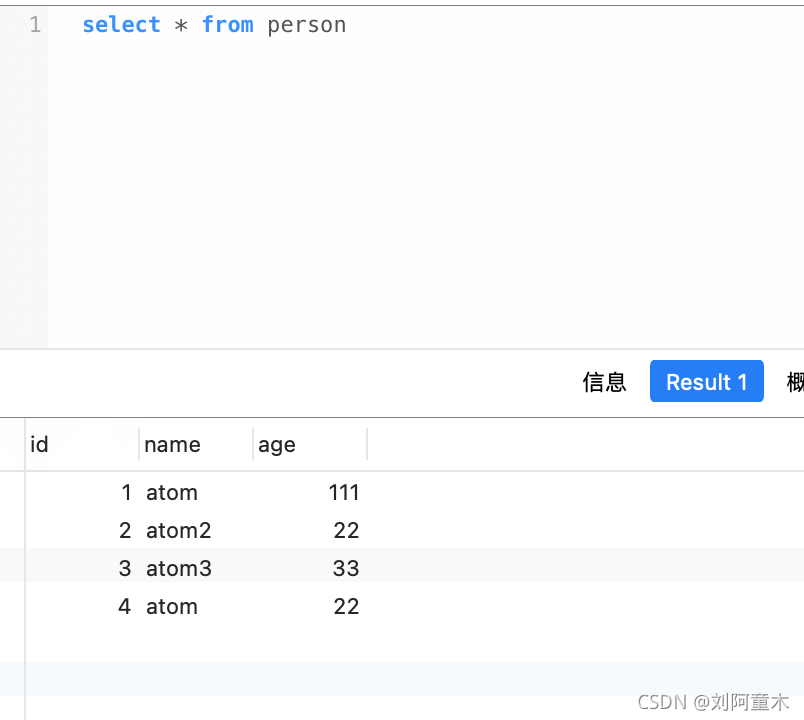
Task: Select the name cell 'atom2'
Action: pos(196,530)
